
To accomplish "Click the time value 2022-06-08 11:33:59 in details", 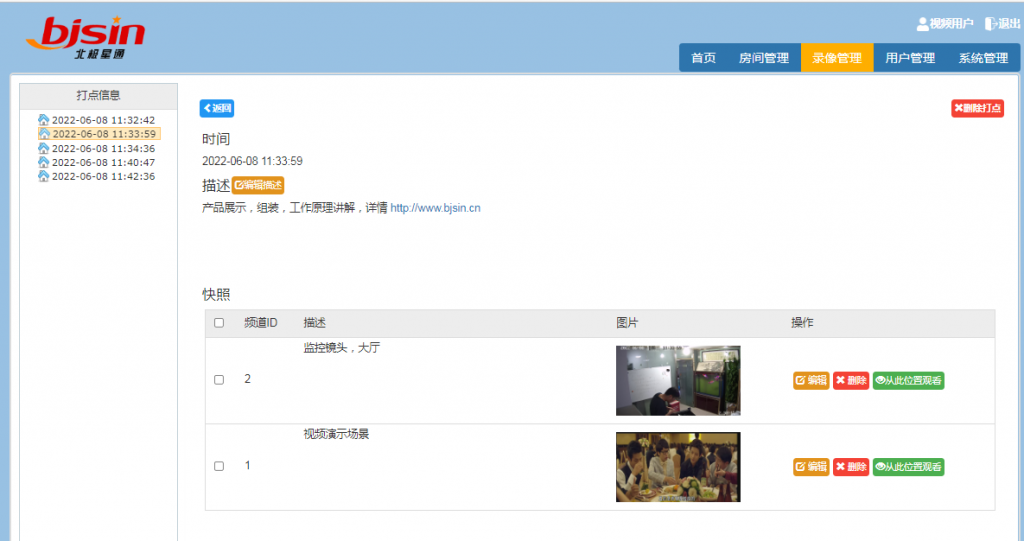I will point(252,161).
